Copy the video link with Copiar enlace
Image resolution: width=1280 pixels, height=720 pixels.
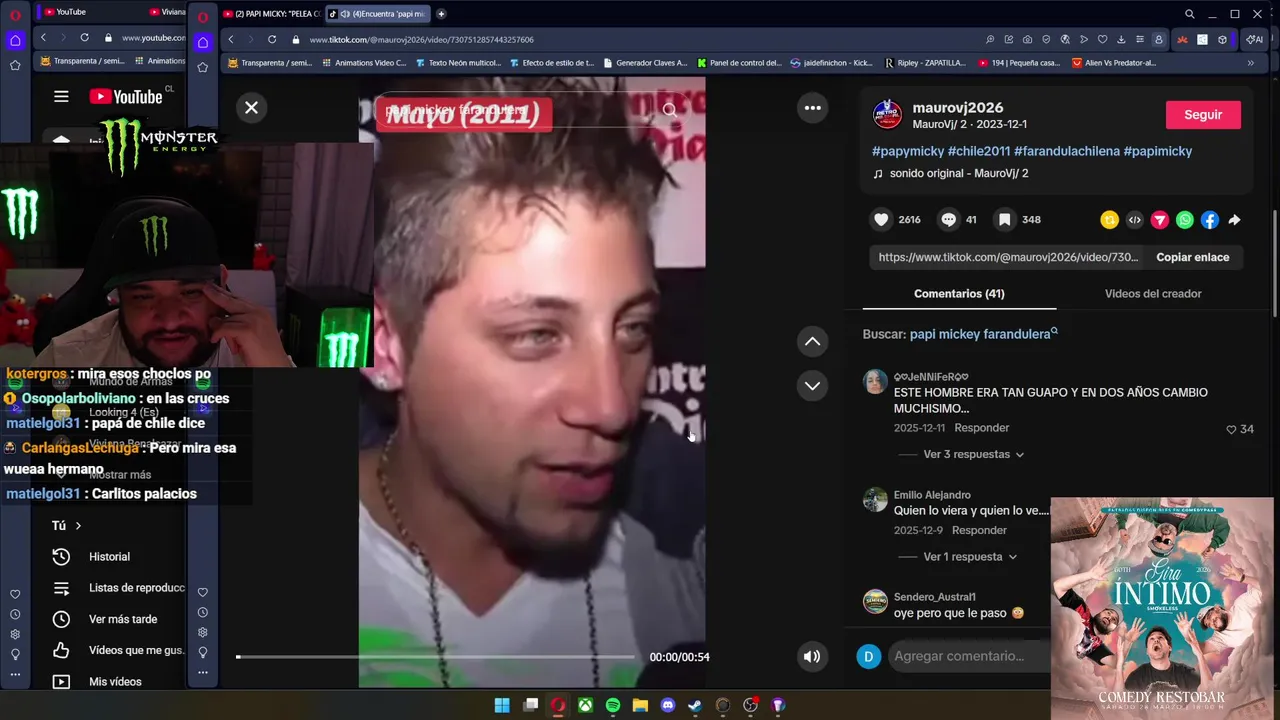1192,257
